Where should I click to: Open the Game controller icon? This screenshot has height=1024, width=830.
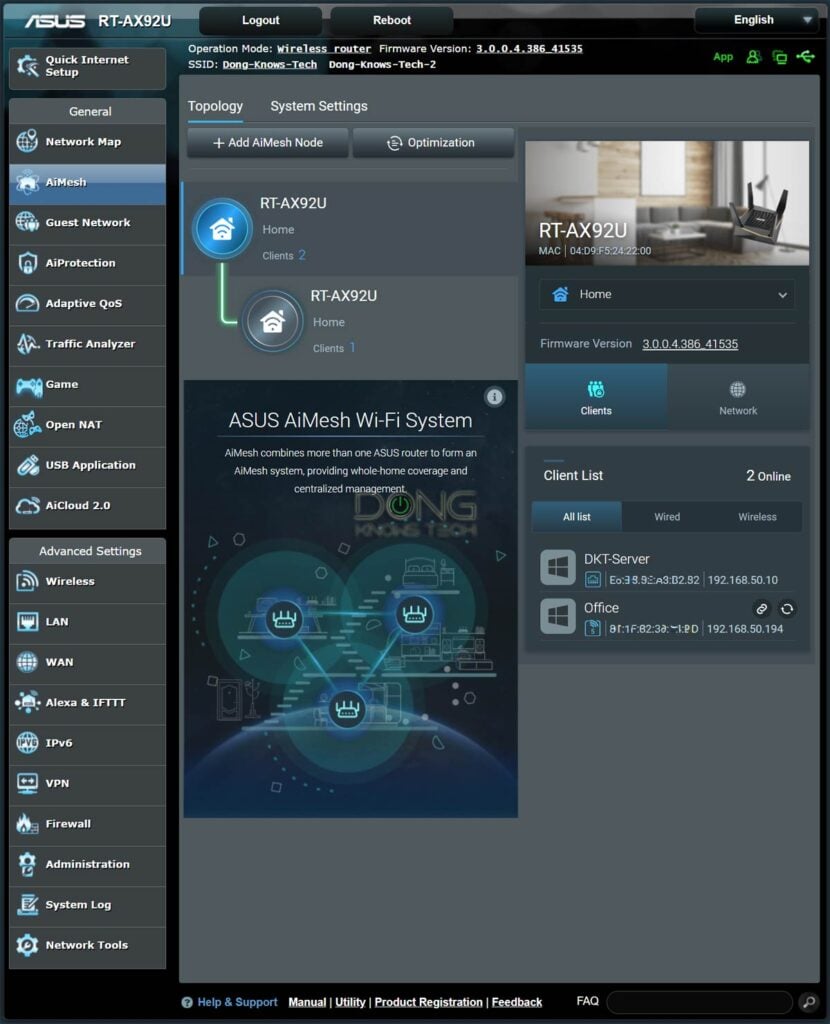(x=29, y=385)
